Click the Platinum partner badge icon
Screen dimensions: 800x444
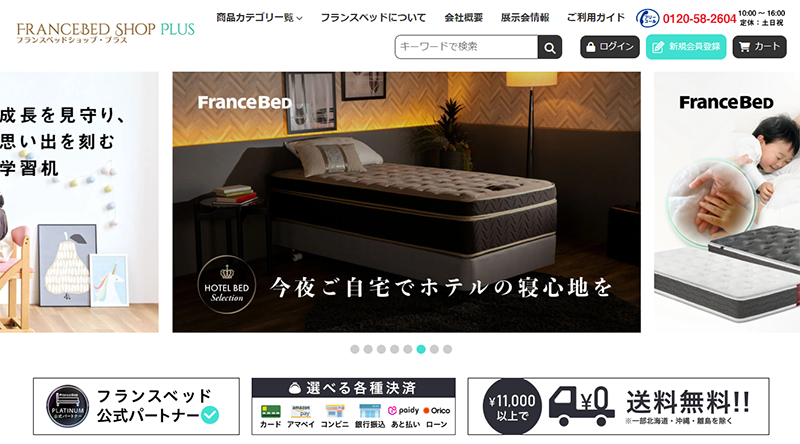pyautogui.click(x=67, y=406)
